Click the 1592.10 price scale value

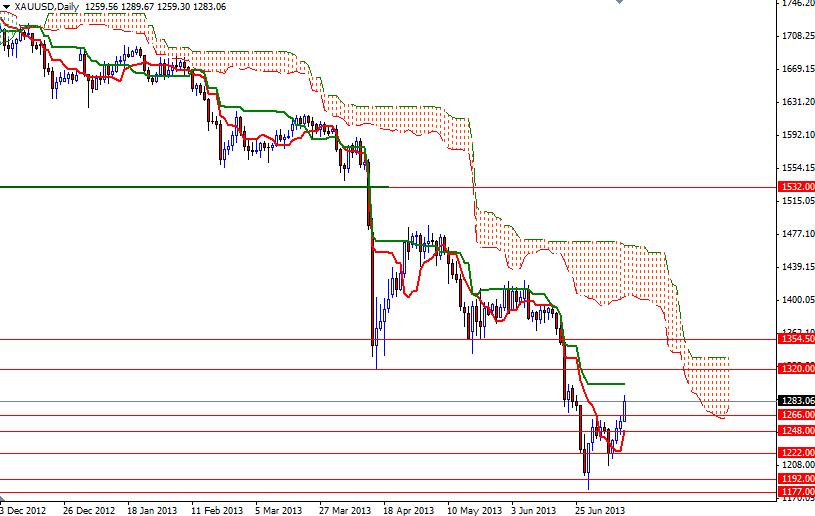[798, 135]
